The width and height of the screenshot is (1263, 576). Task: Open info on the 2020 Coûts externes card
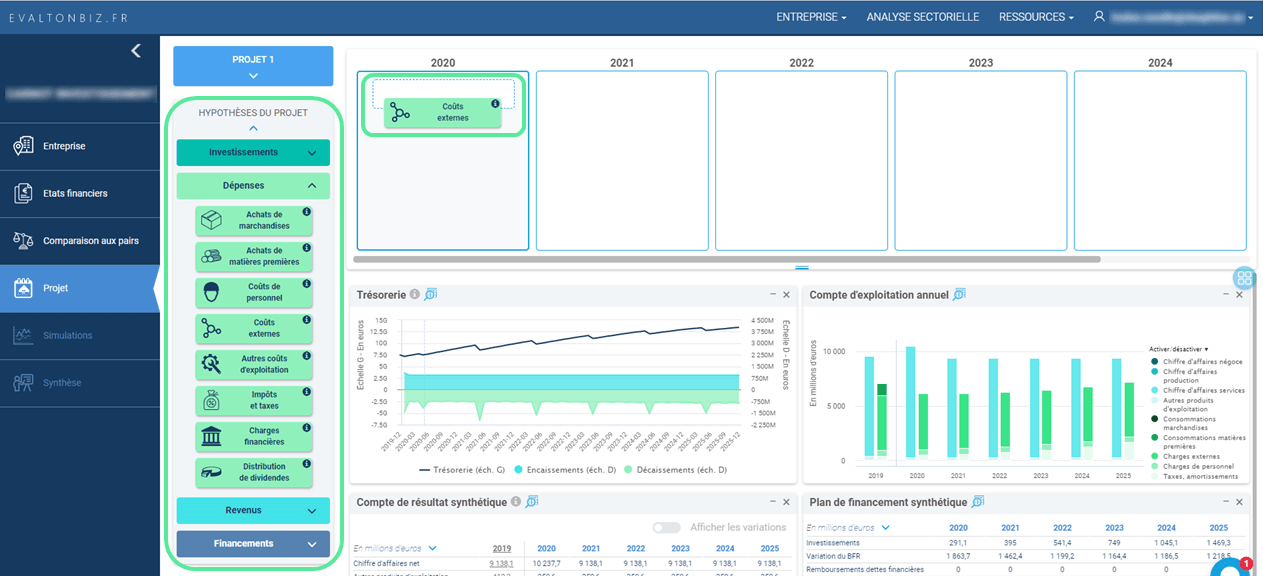[495, 103]
